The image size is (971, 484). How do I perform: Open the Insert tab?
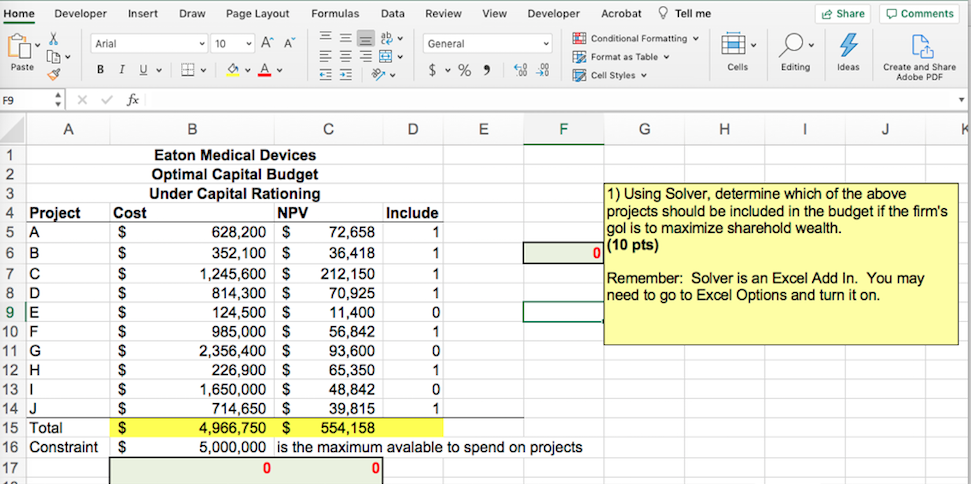point(142,14)
